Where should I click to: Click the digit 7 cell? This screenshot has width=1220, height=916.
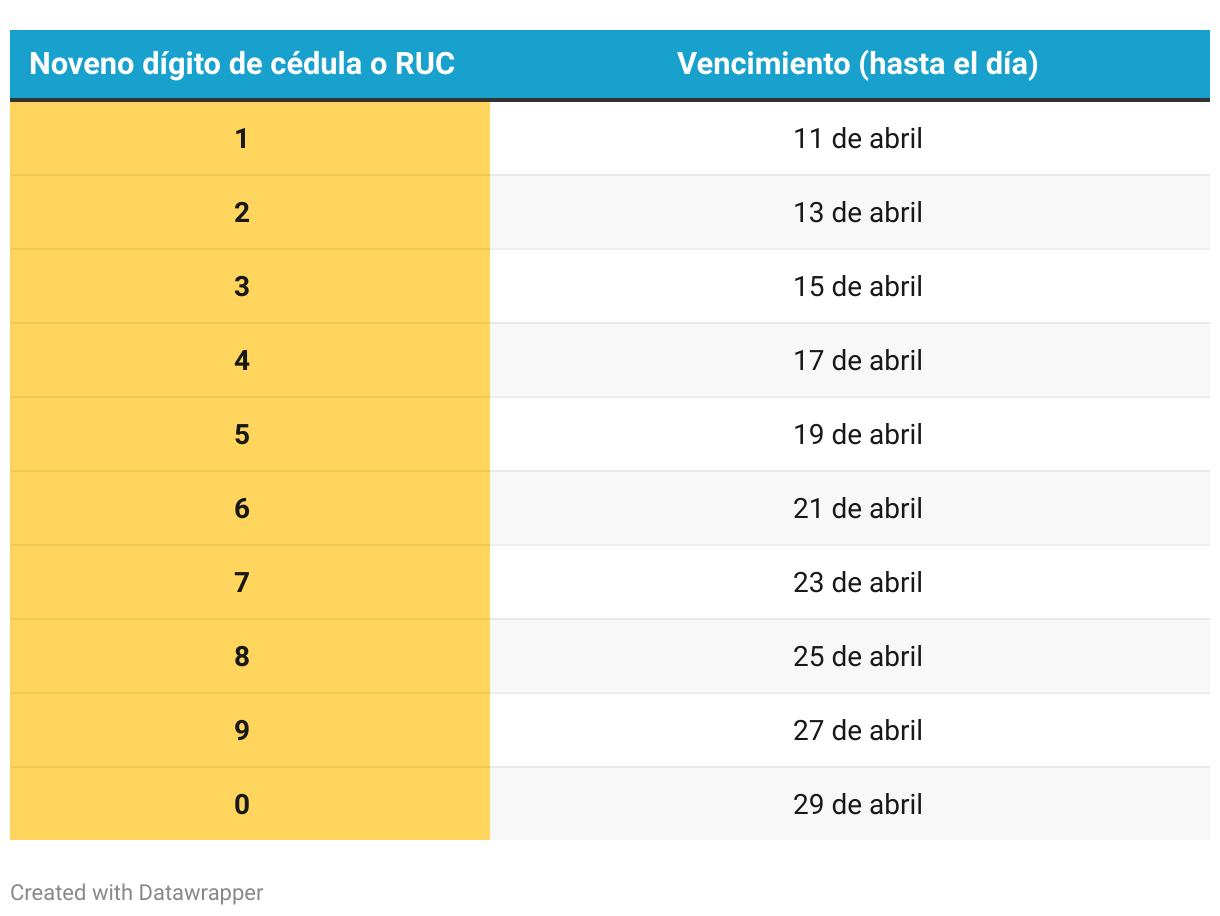250,582
